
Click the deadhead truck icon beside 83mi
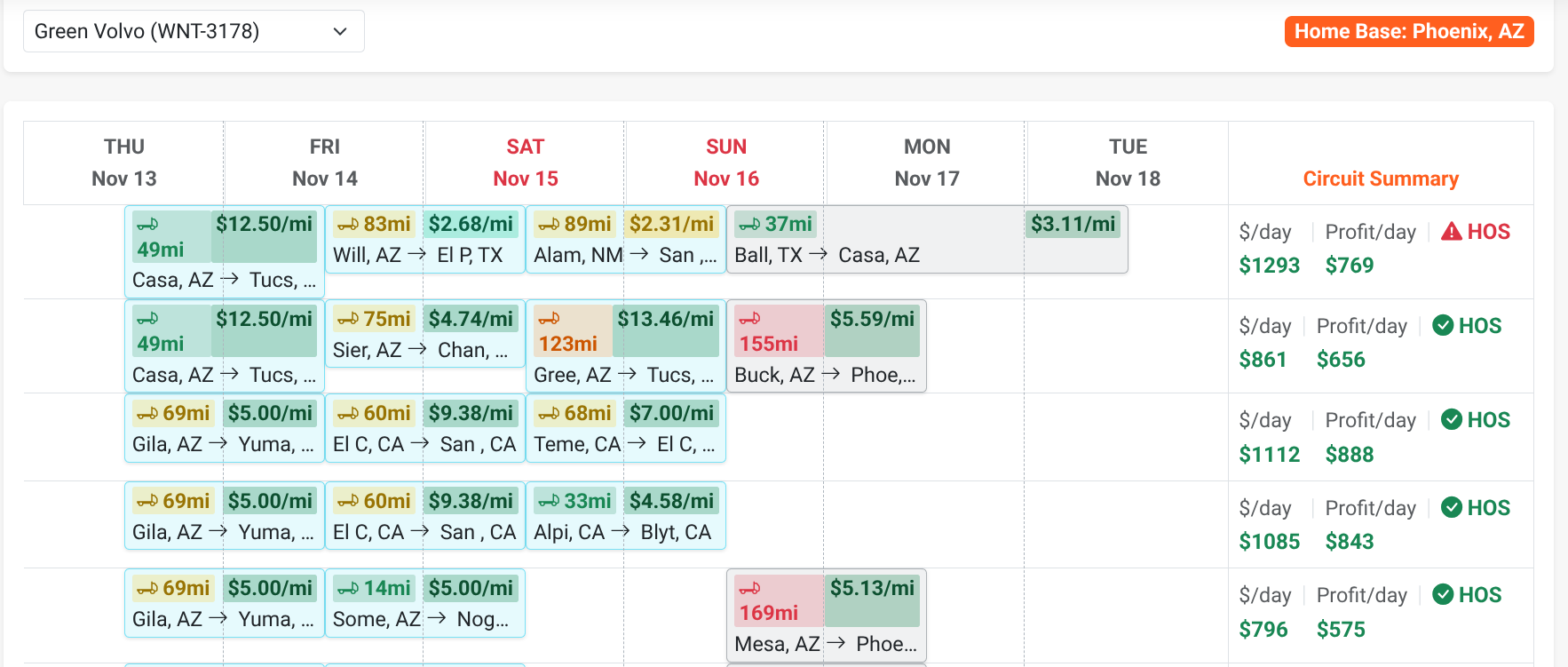349,225
